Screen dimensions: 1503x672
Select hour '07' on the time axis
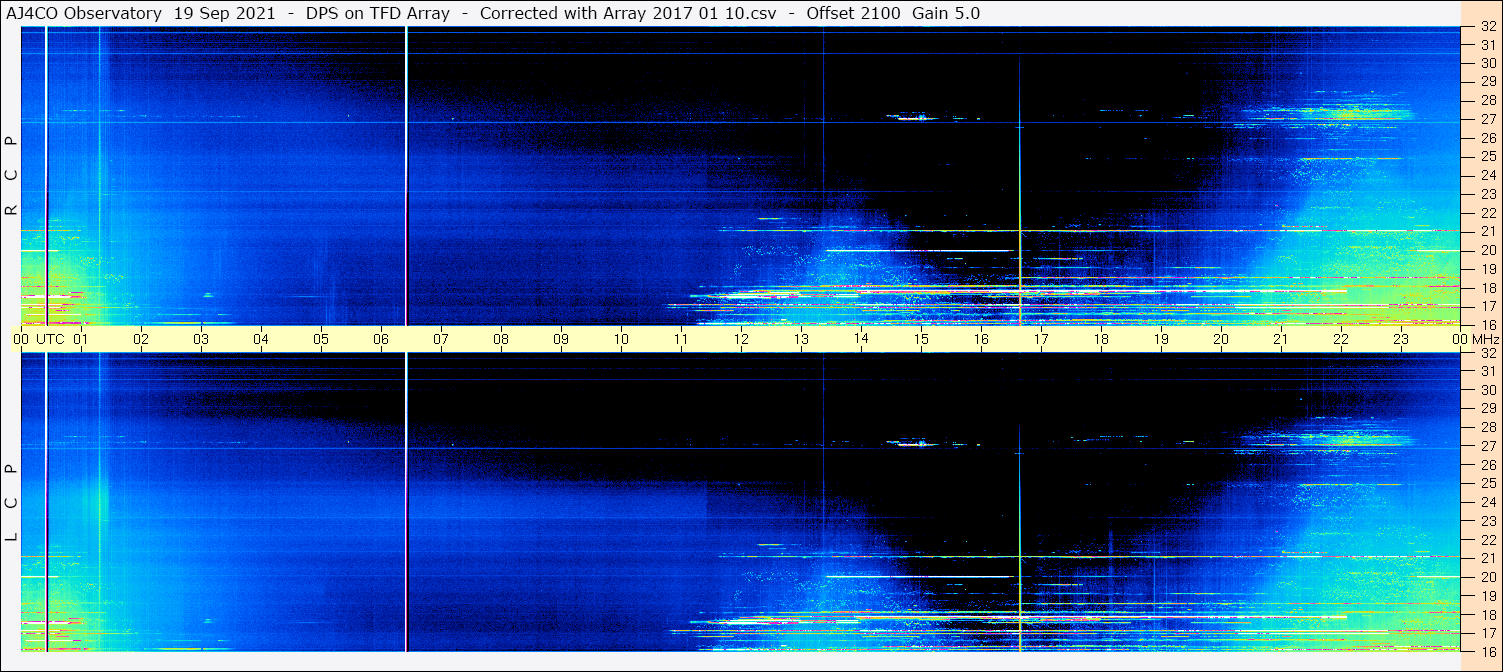coord(441,339)
